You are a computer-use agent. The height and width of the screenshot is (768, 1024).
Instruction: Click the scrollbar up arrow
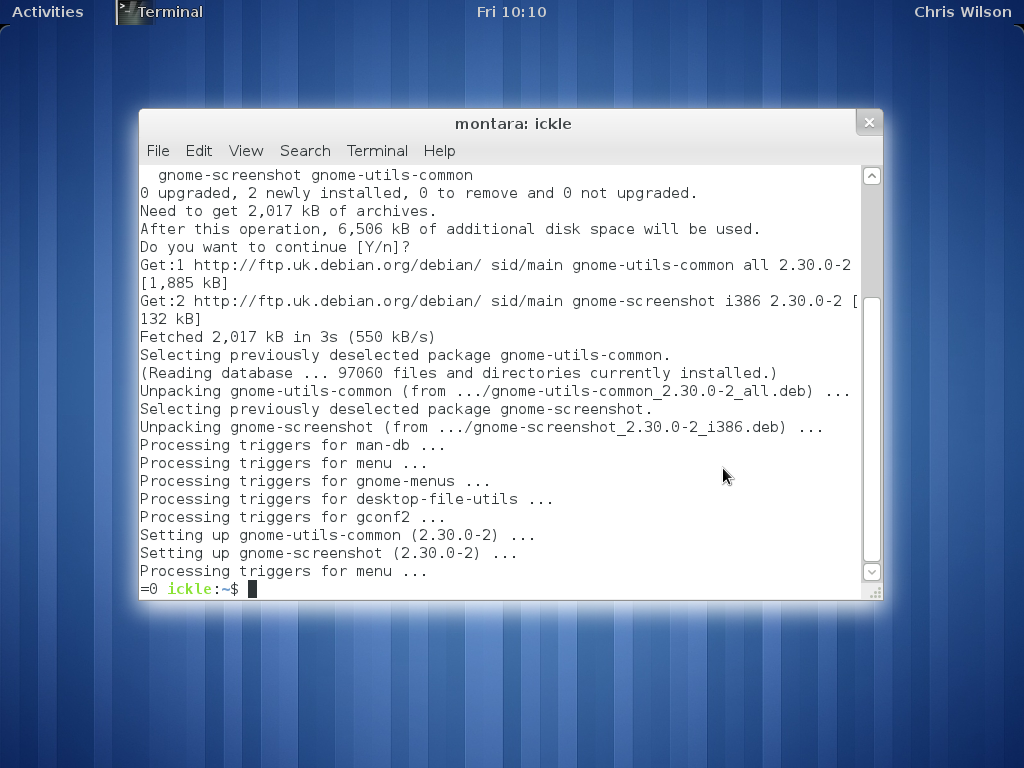871,176
